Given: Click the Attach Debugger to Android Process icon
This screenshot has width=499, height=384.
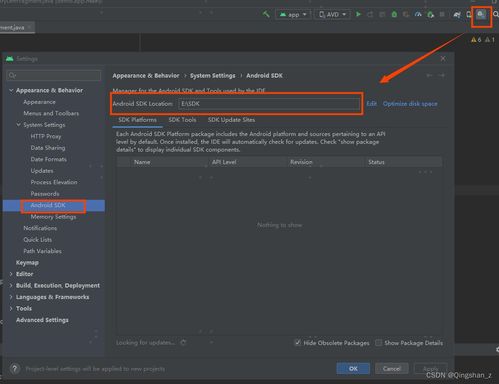Looking at the screenshot, I should (x=430, y=14).
